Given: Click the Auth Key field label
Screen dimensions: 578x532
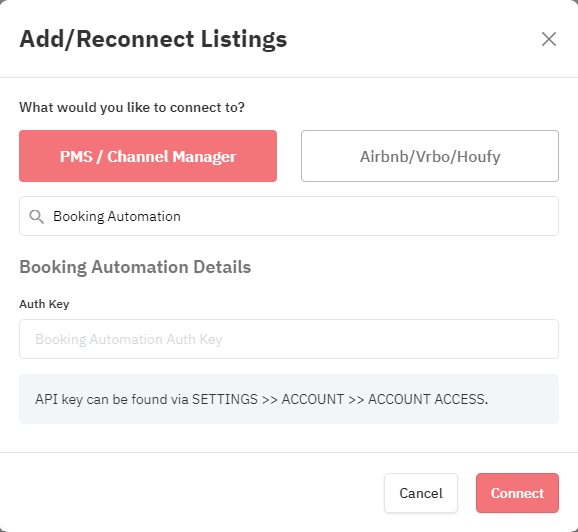Looking at the screenshot, I should 44,304.
